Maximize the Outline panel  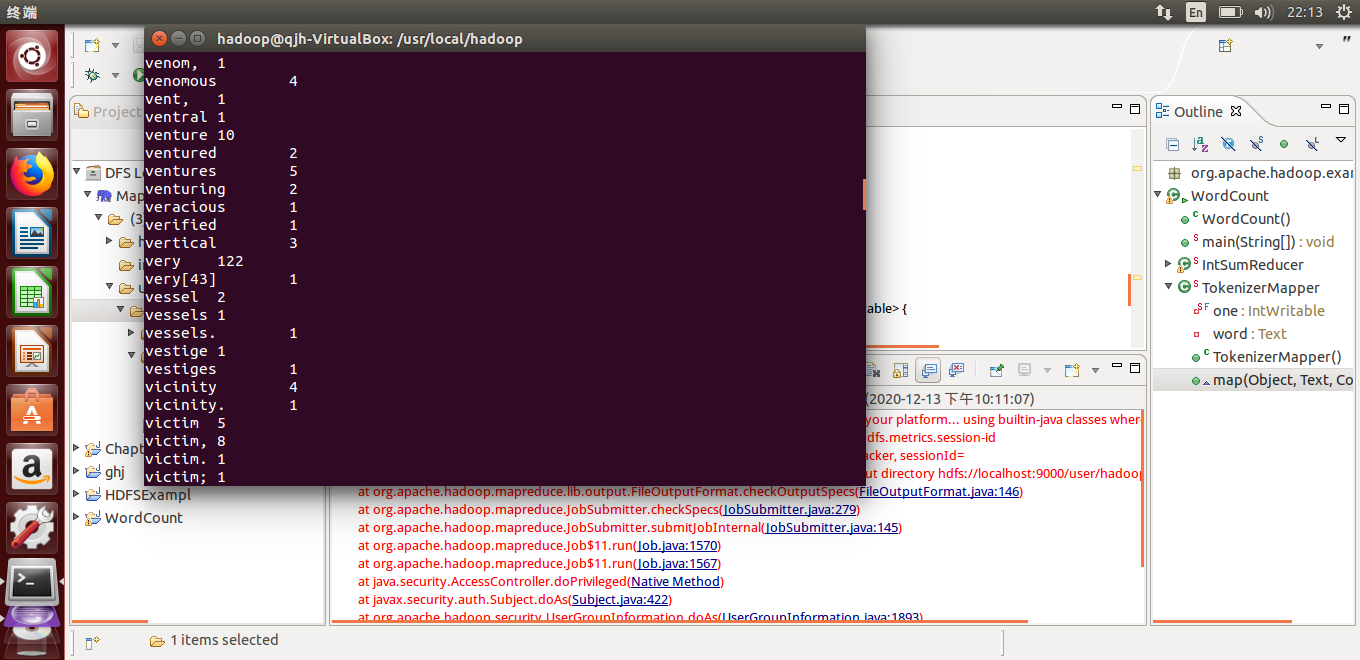pos(1343,108)
